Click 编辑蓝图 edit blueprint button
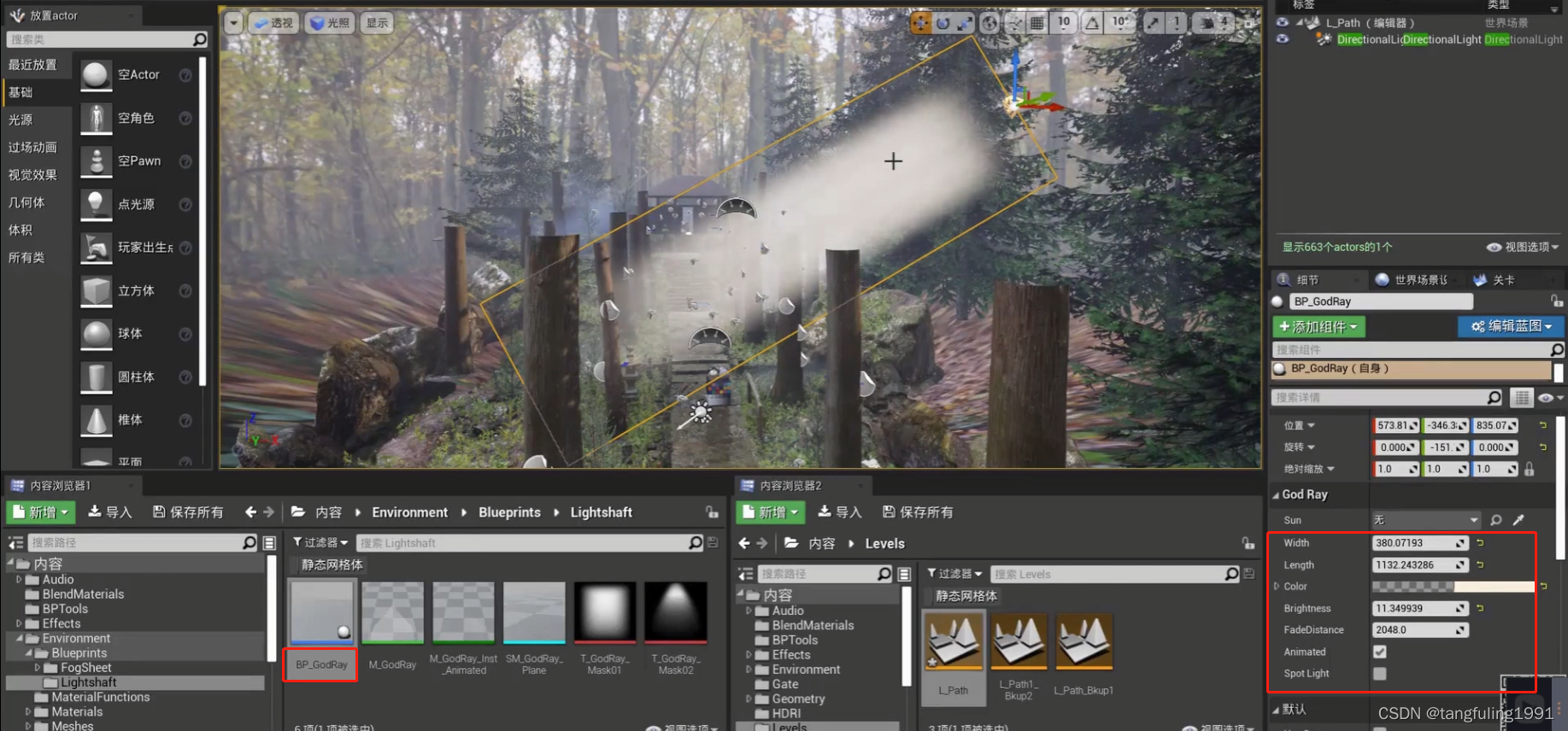The height and width of the screenshot is (731, 1568). (x=1511, y=327)
